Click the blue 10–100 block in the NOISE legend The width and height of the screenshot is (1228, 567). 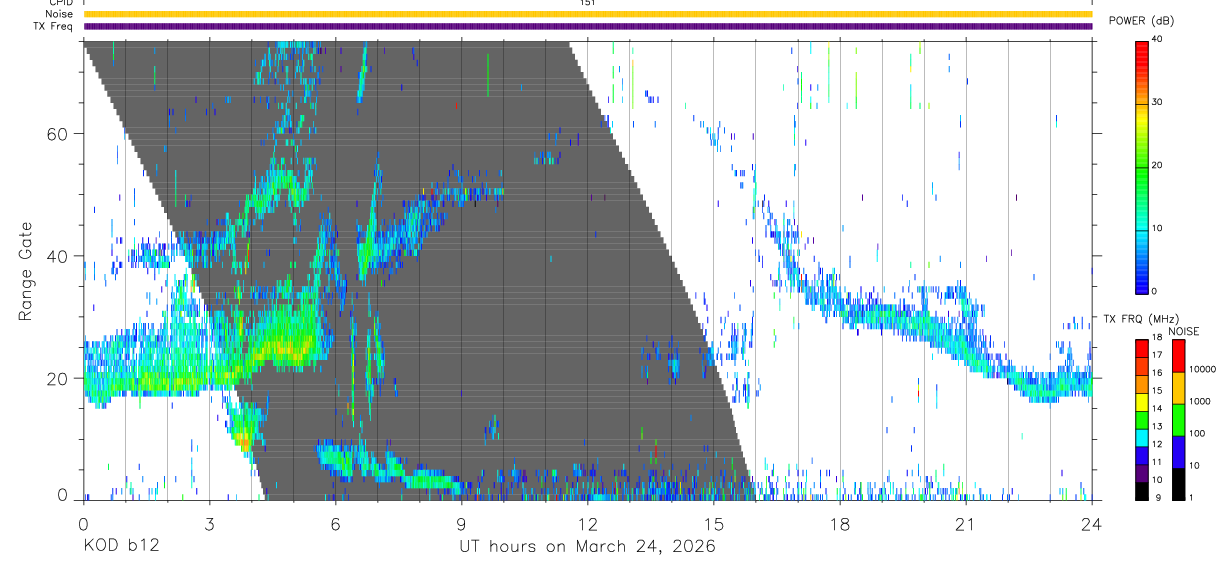(x=1178, y=452)
